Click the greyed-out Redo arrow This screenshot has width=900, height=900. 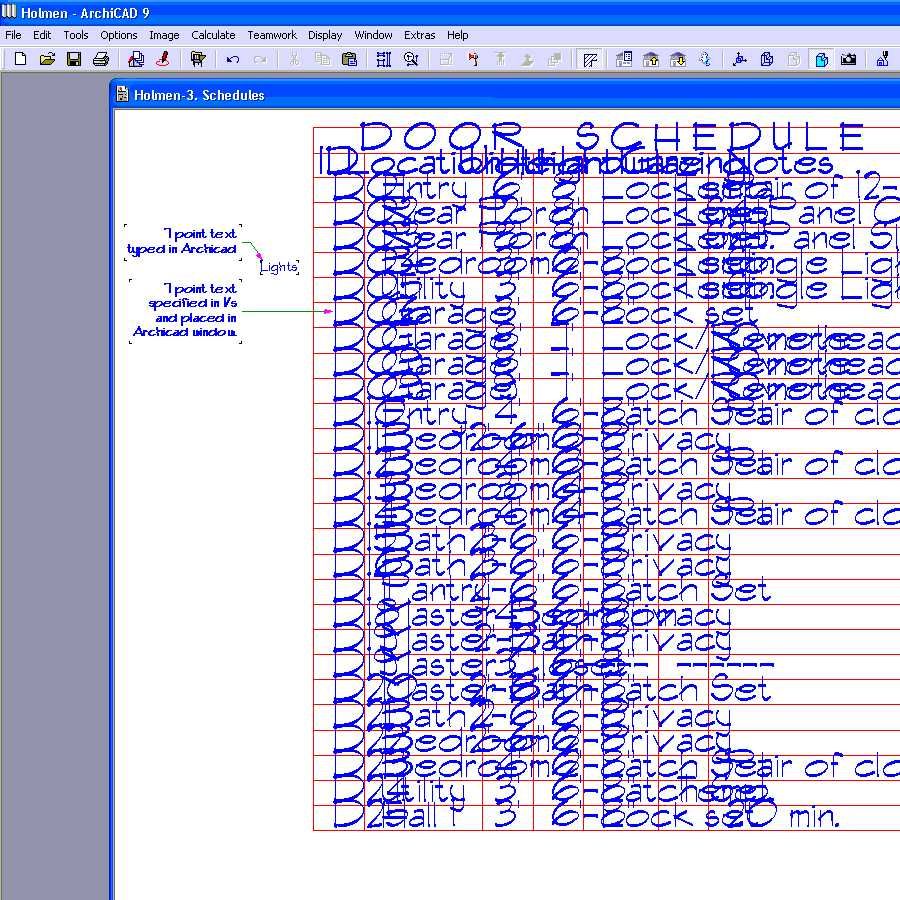click(259, 59)
